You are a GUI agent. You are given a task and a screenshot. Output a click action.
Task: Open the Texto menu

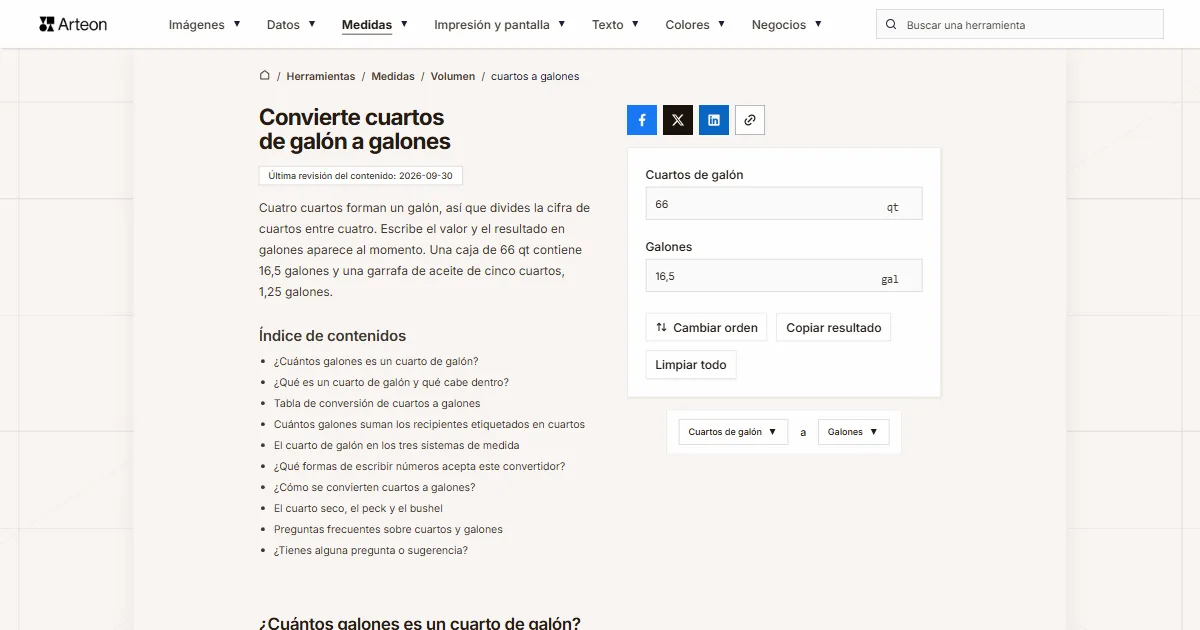(x=616, y=25)
